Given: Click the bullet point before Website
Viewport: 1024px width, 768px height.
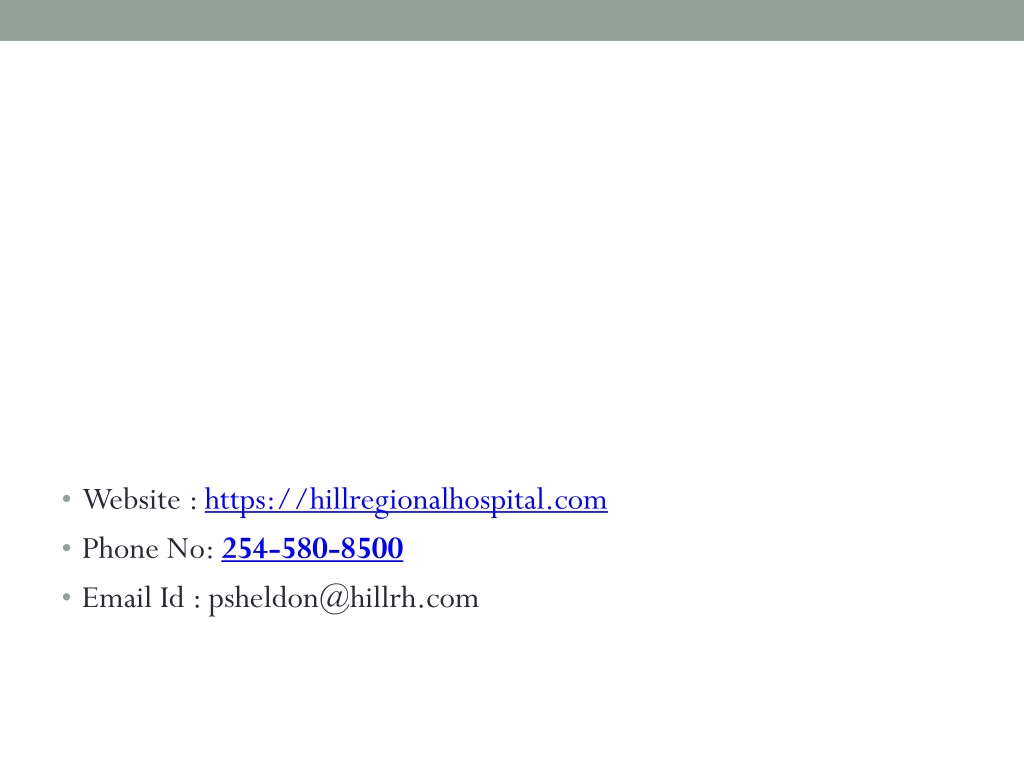Looking at the screenshot, I should coord(66,500).
